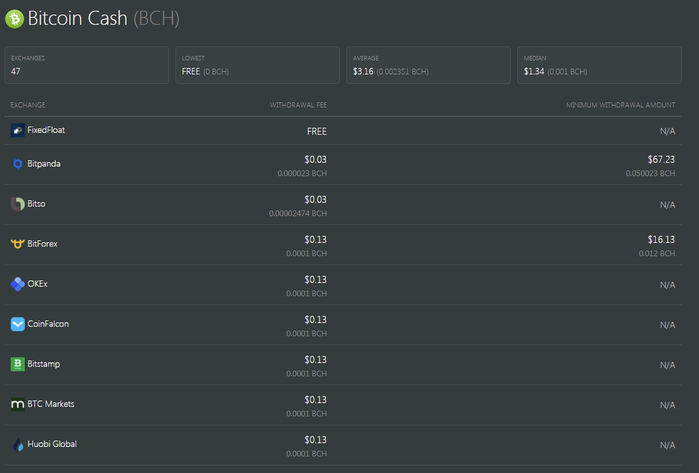Select the Average $3.16 stat card

428,65
